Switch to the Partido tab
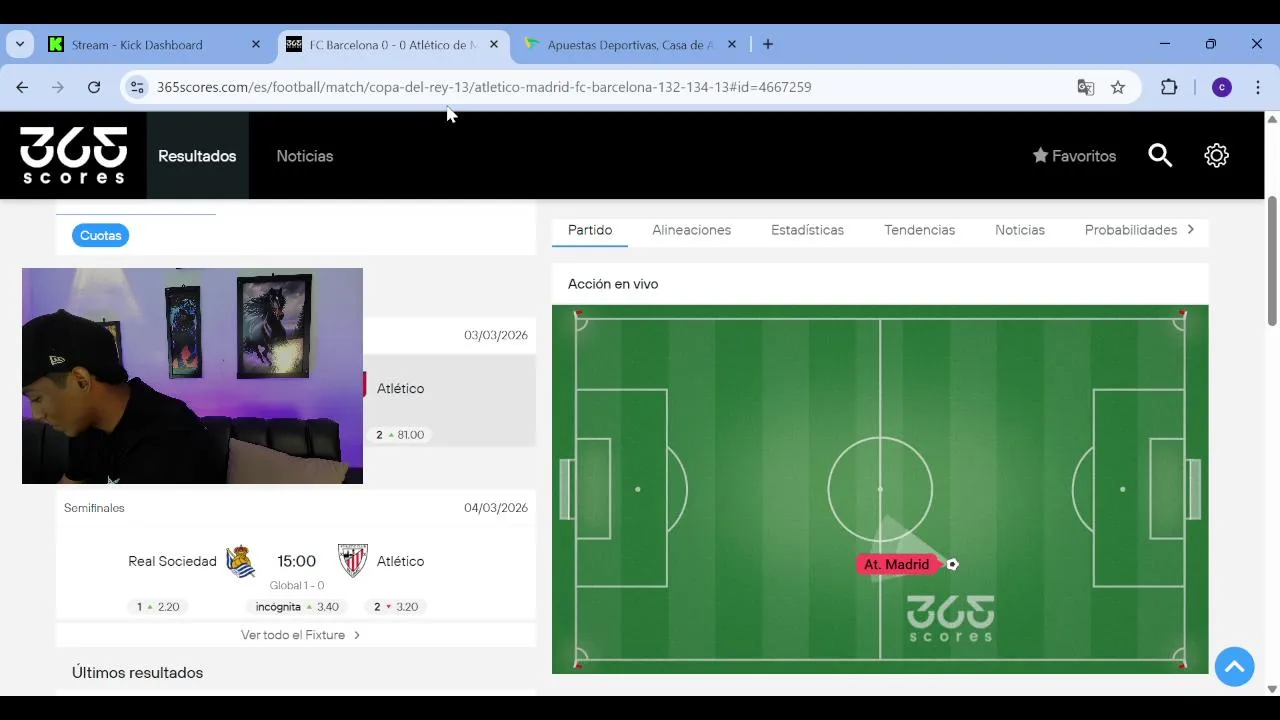 pyautogui.click(x=590, y=230)
